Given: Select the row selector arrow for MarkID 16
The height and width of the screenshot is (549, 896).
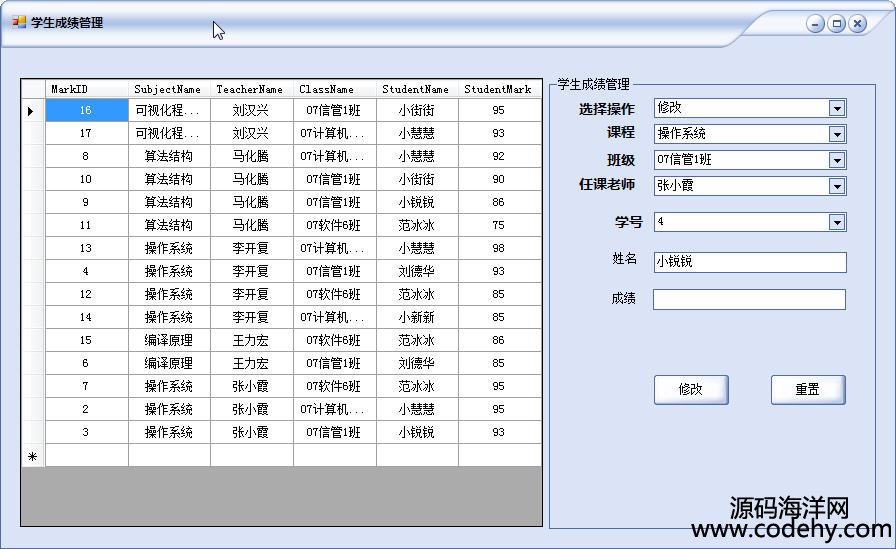Looking at the screenshot, I should (33, 111).
